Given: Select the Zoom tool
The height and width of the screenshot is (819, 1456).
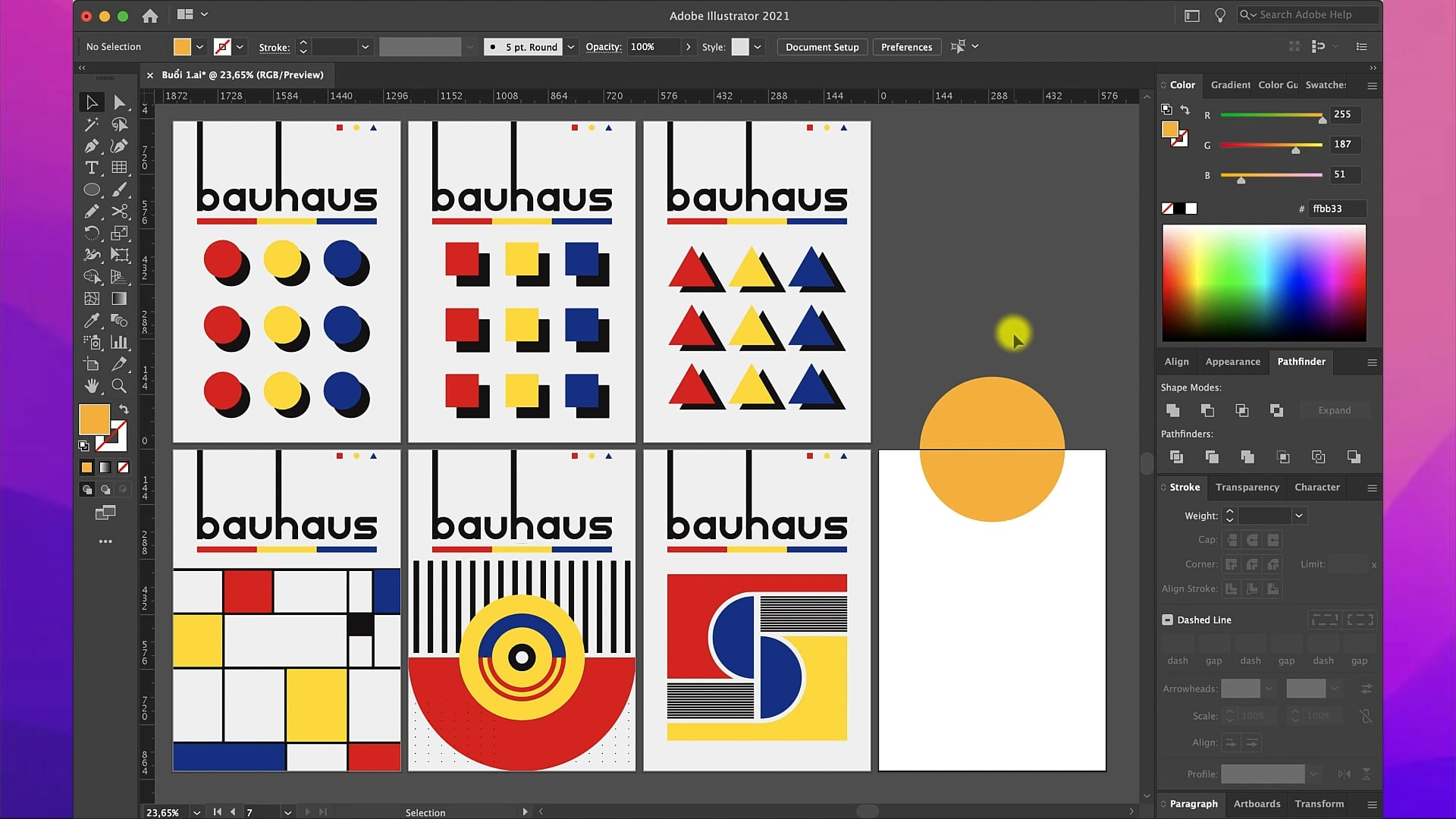Looking at the screenshot, I should 119,386.
